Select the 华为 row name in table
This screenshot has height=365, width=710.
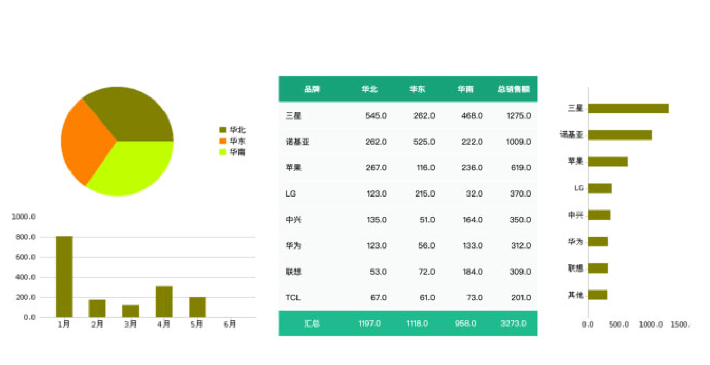coord(293,245)
